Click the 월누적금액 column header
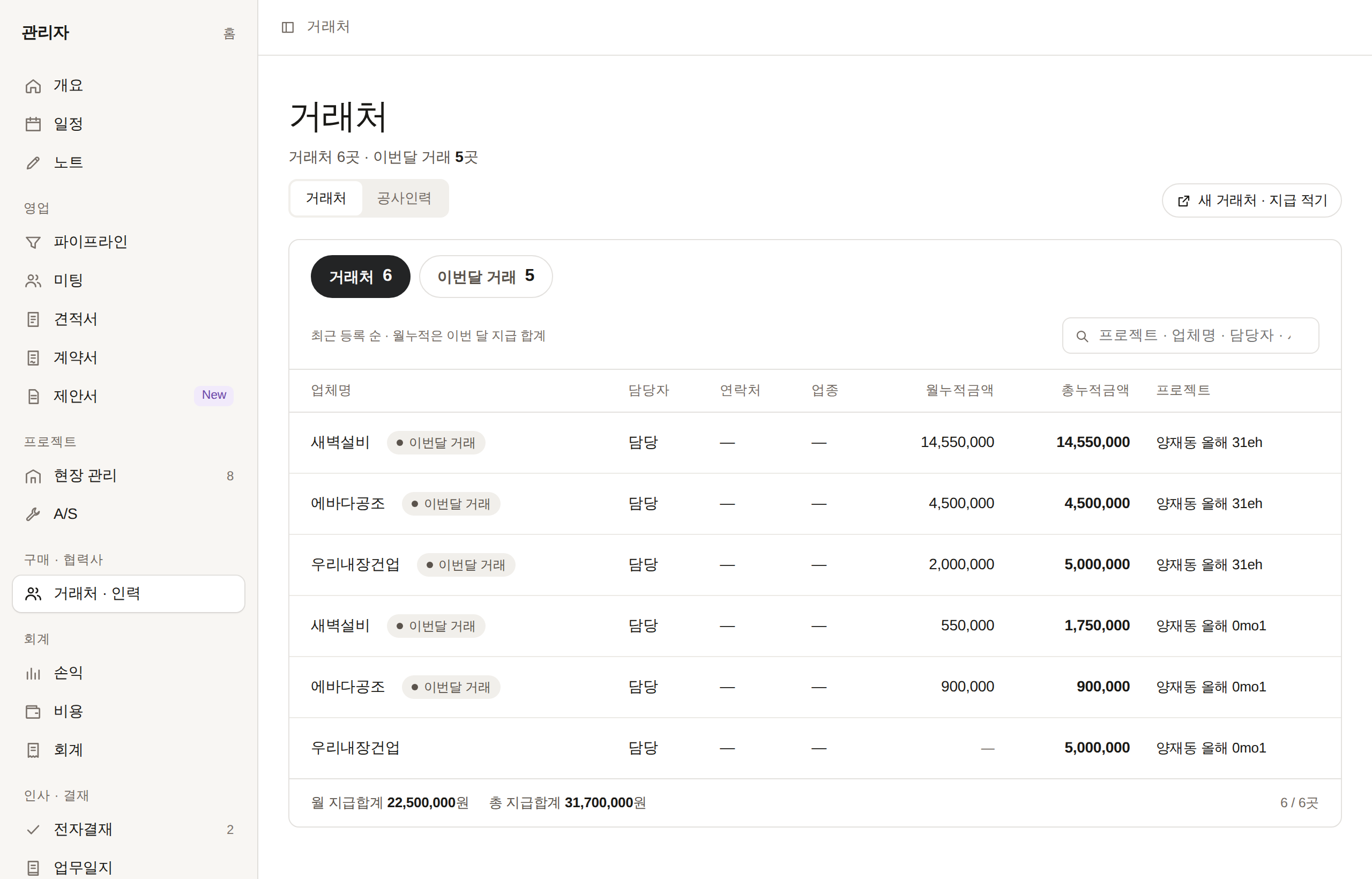 959,390
